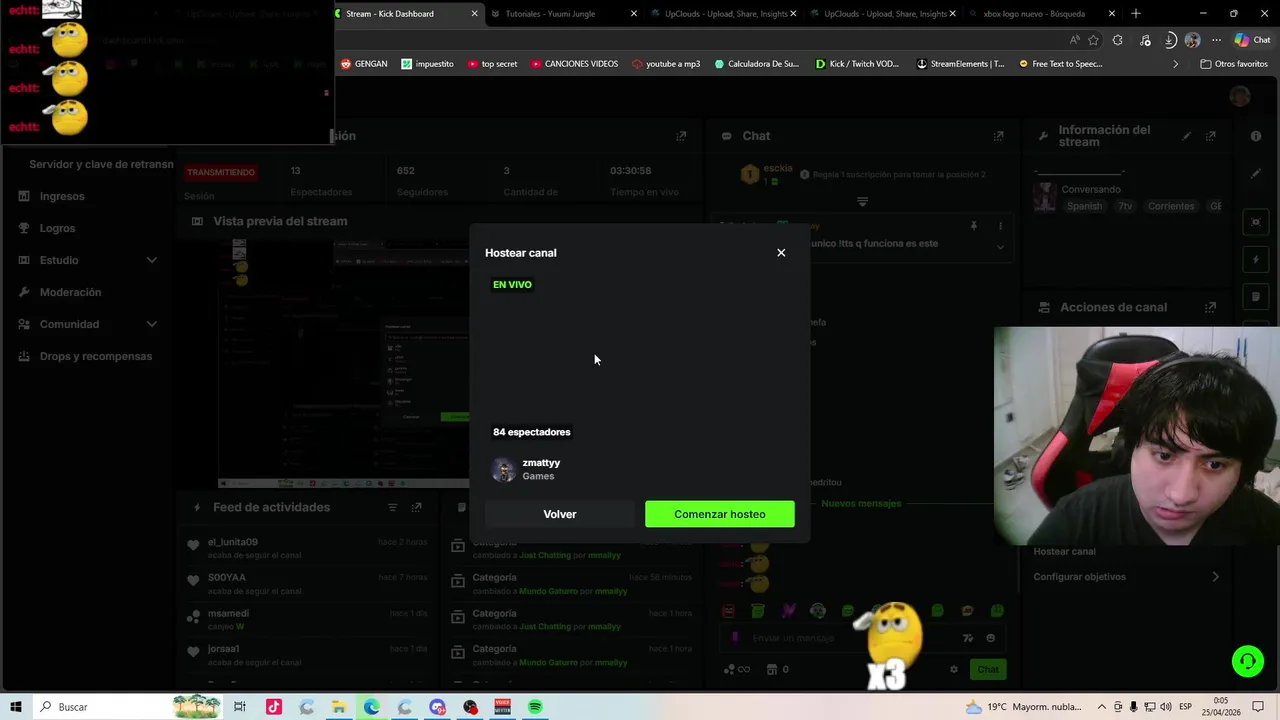This screenshot has width=1280, height=720.
Task: Open Ingresos in the sidebar
Action: point(62,196)
